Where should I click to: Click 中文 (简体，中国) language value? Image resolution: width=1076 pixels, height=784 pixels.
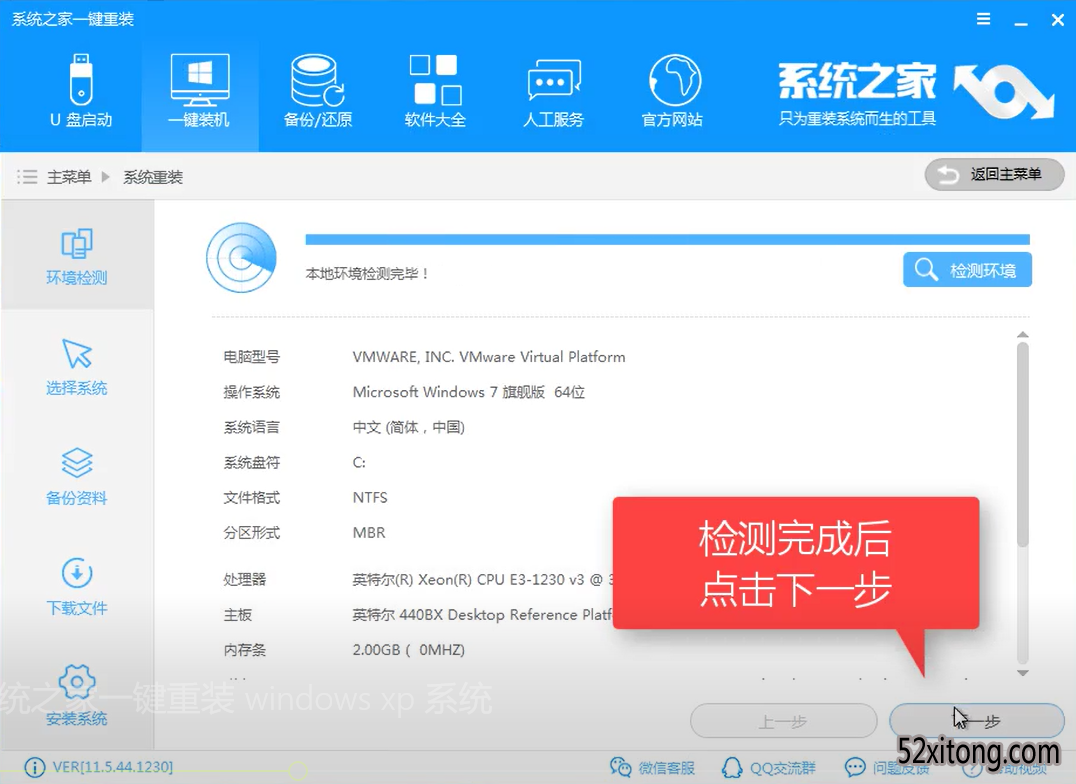(x=408, y=427)
